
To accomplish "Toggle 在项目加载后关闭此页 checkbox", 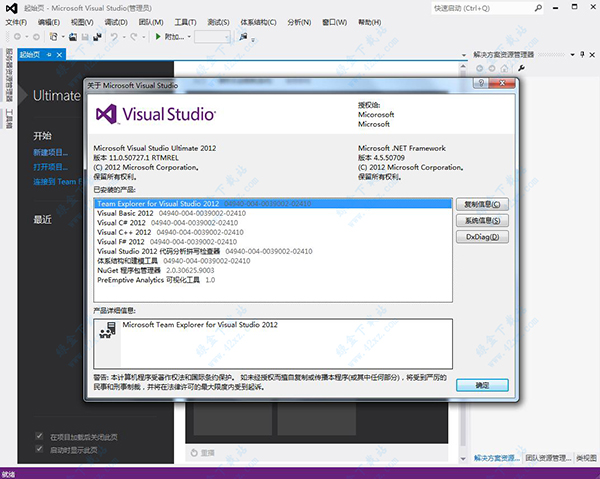I will (39, 436).
